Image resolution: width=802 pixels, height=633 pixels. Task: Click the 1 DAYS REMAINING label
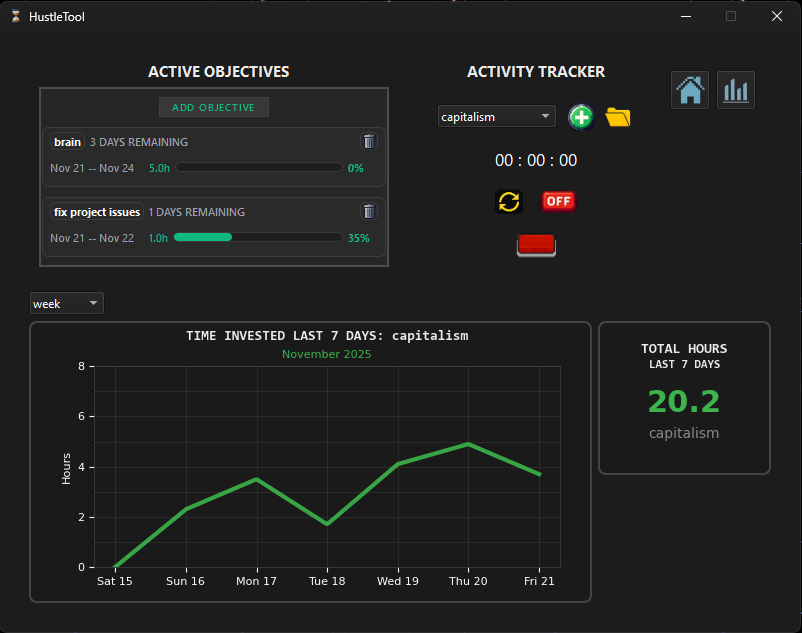[x=196, y=212]
